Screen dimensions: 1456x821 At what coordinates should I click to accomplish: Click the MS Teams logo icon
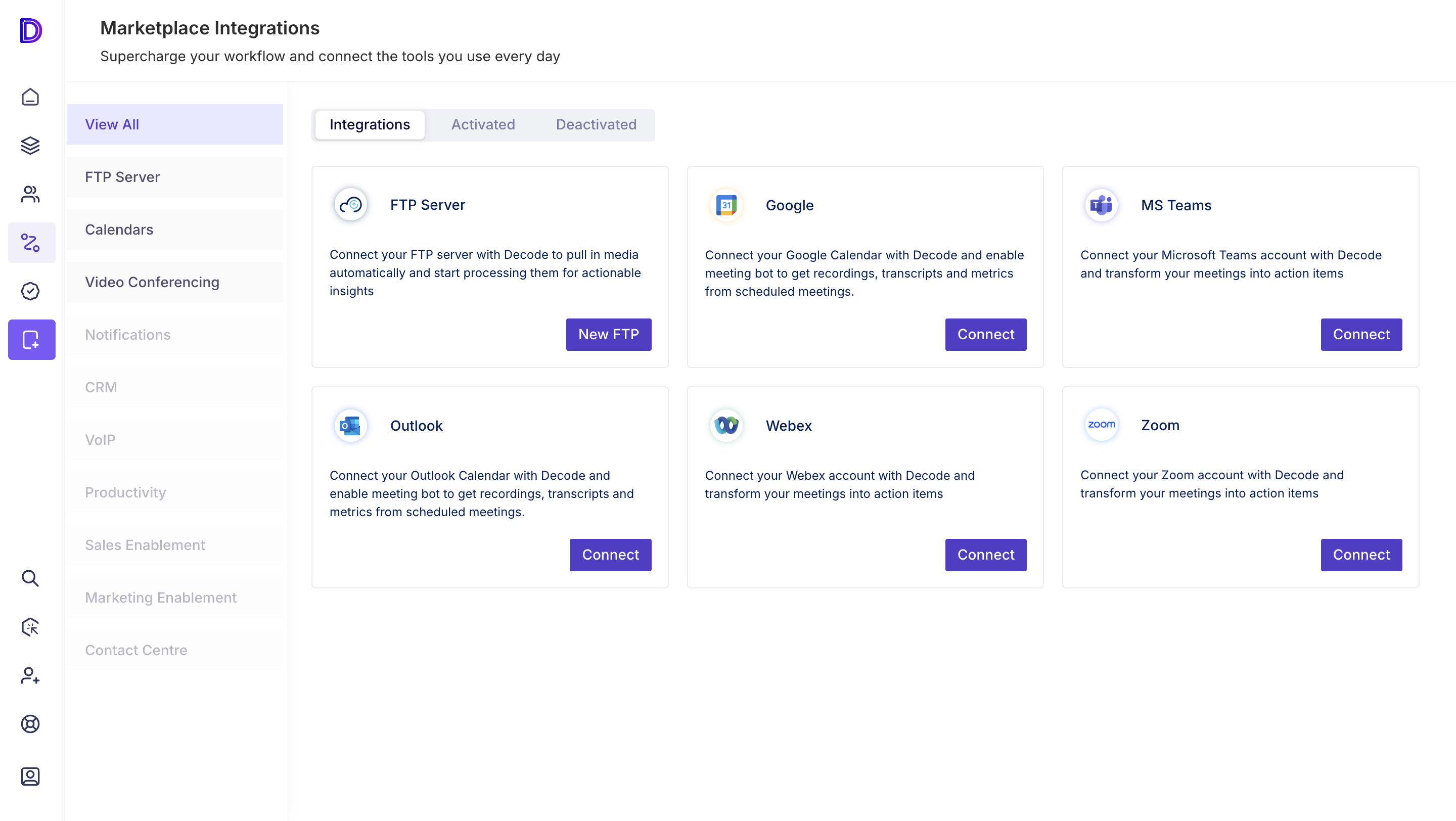[1102, 205]
